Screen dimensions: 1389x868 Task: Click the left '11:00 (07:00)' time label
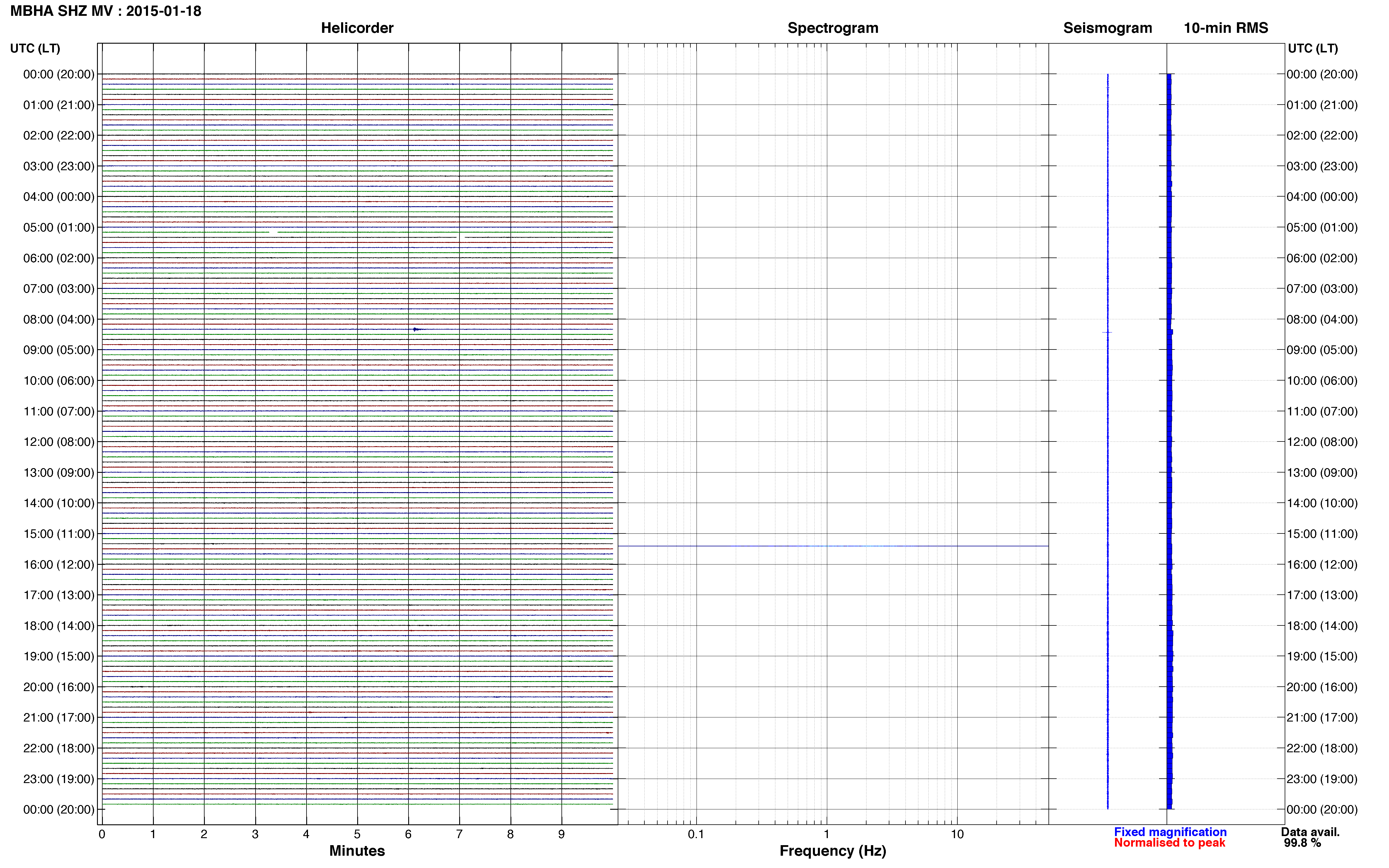pos(59,412)
